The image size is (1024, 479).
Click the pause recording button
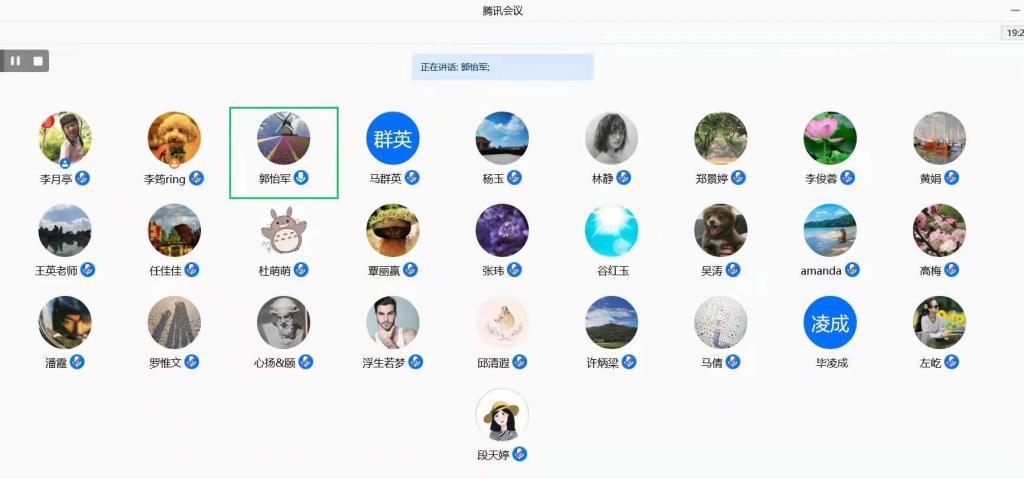(x=15, y=61)
